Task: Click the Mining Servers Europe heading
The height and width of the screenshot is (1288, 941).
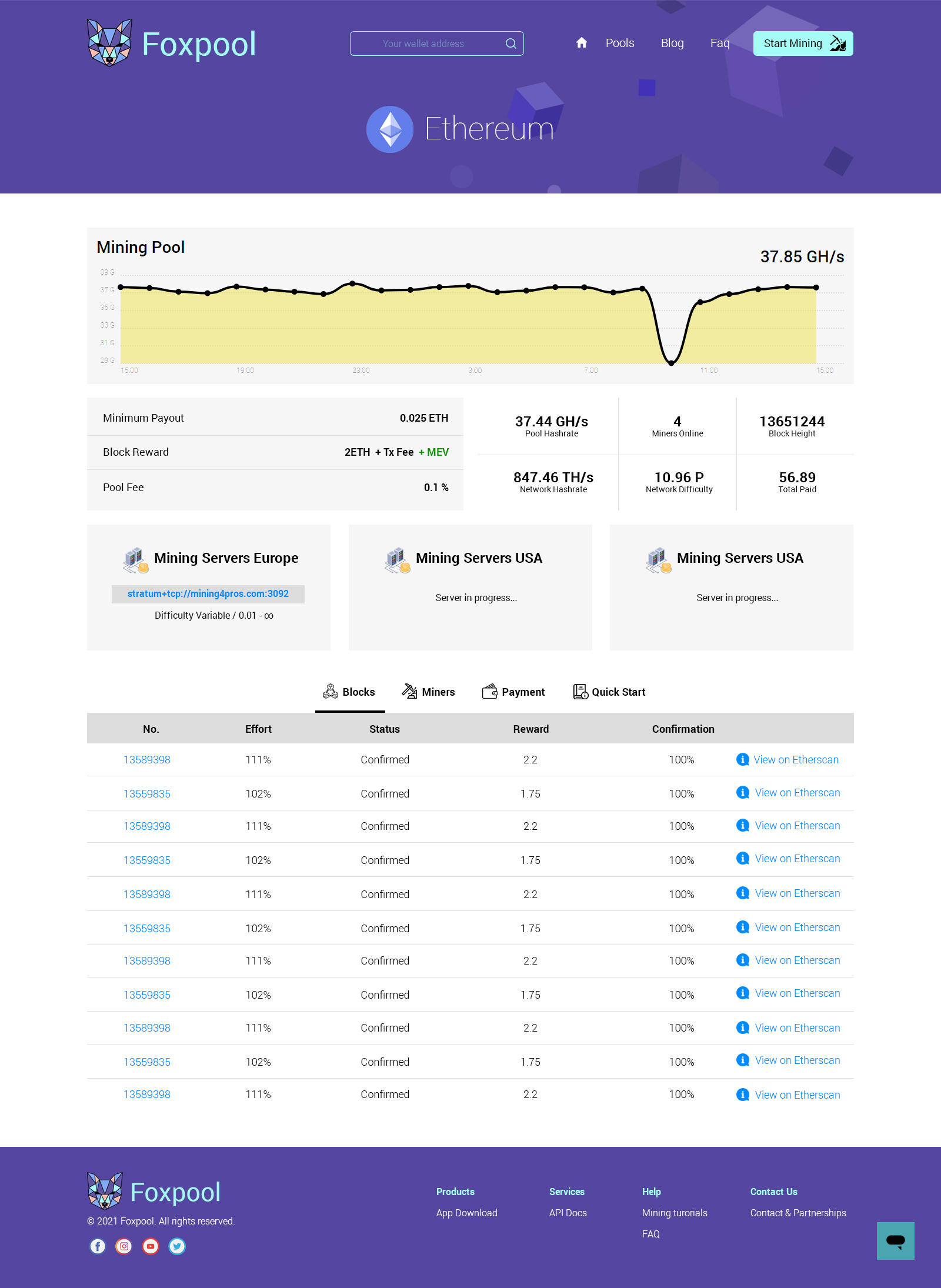Action: click(226, 558)
